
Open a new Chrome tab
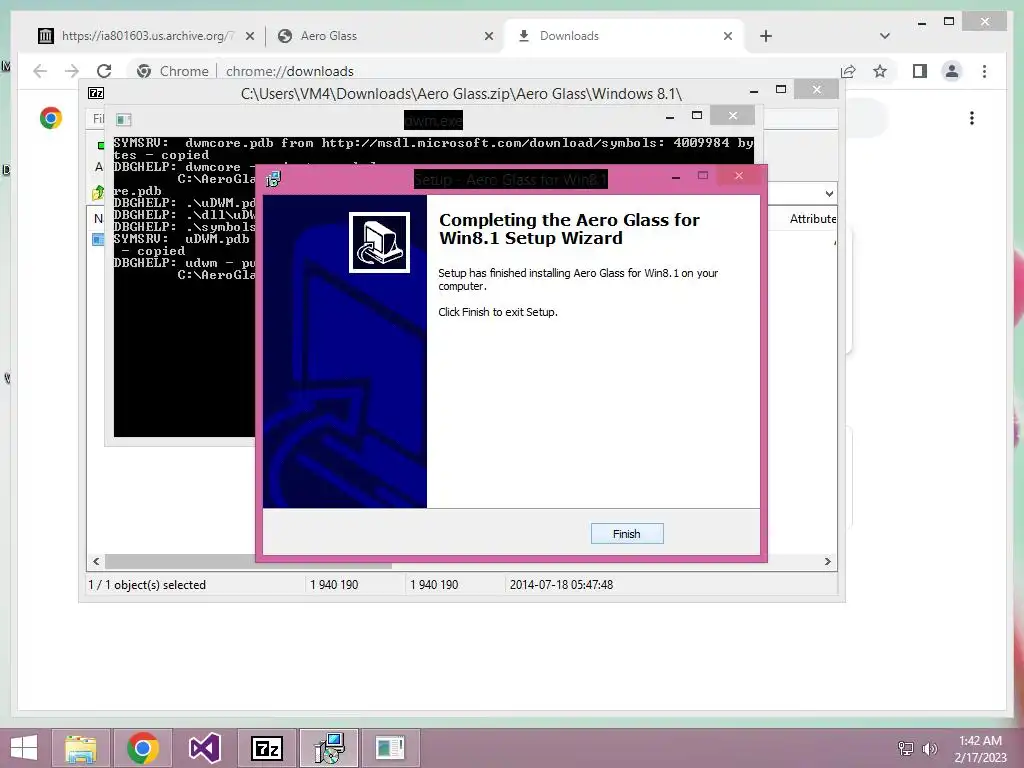pyautogui.click(x=766, y=36)
